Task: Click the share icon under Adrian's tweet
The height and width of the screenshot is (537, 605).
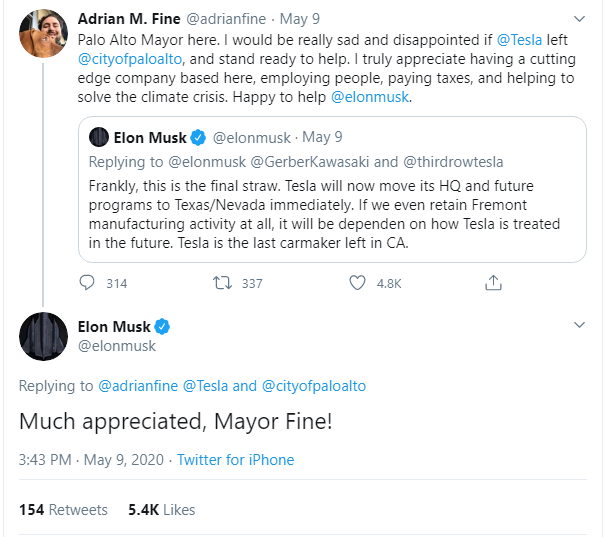Action: 493,283
